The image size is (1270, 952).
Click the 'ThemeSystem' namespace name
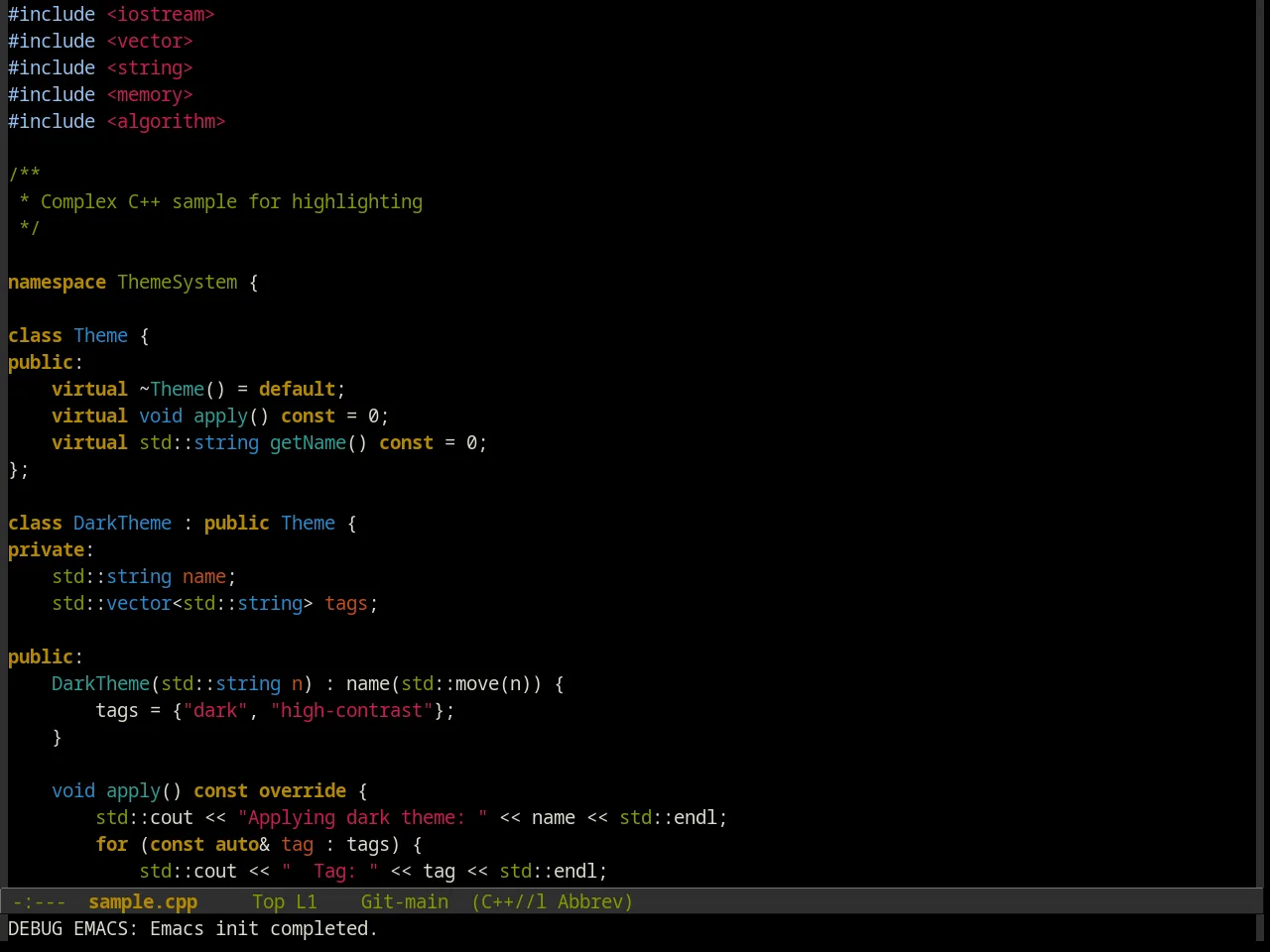click(x=178, y=282)
